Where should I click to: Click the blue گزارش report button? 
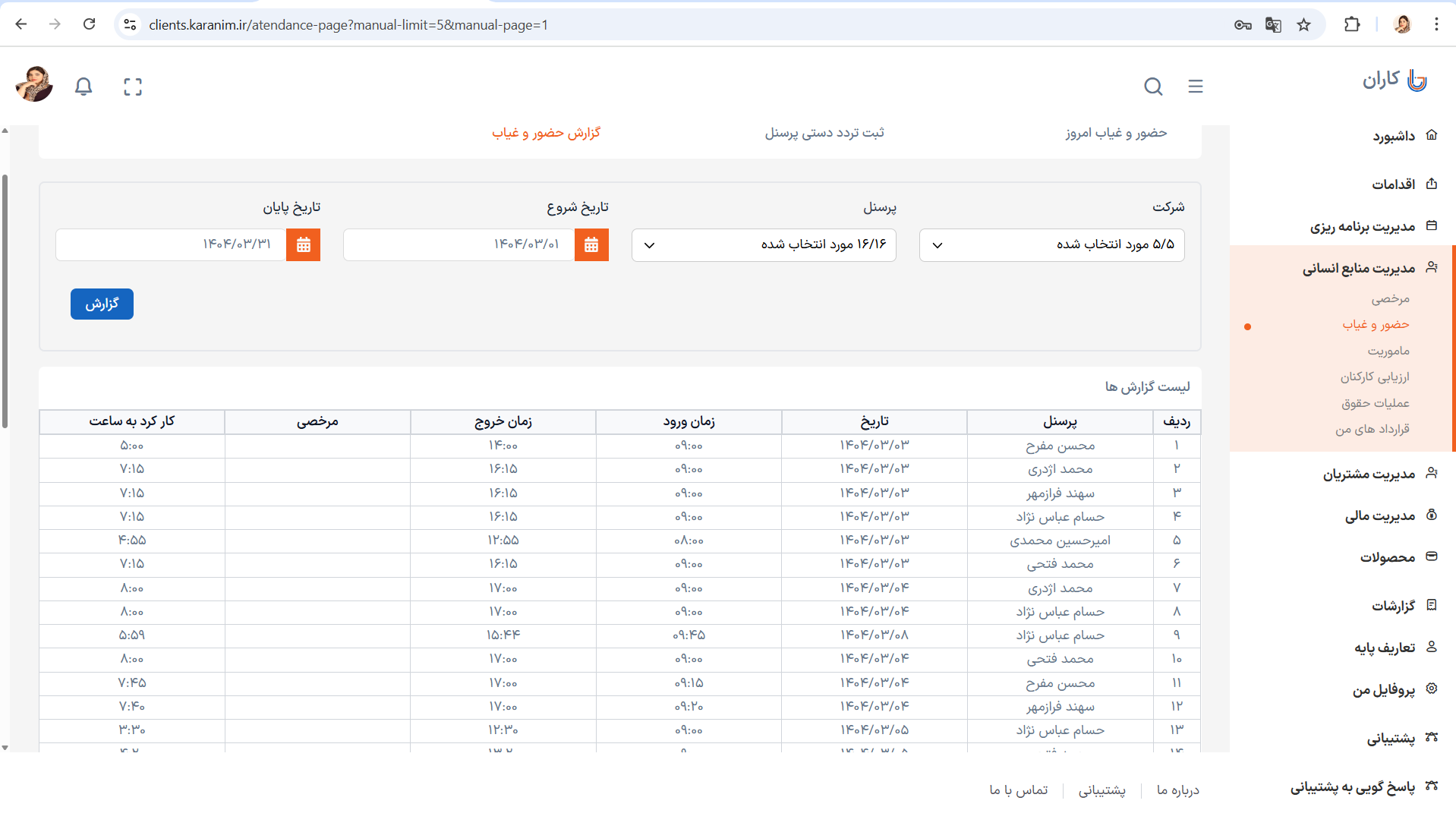pyautogui.click(x=102, y=304)
